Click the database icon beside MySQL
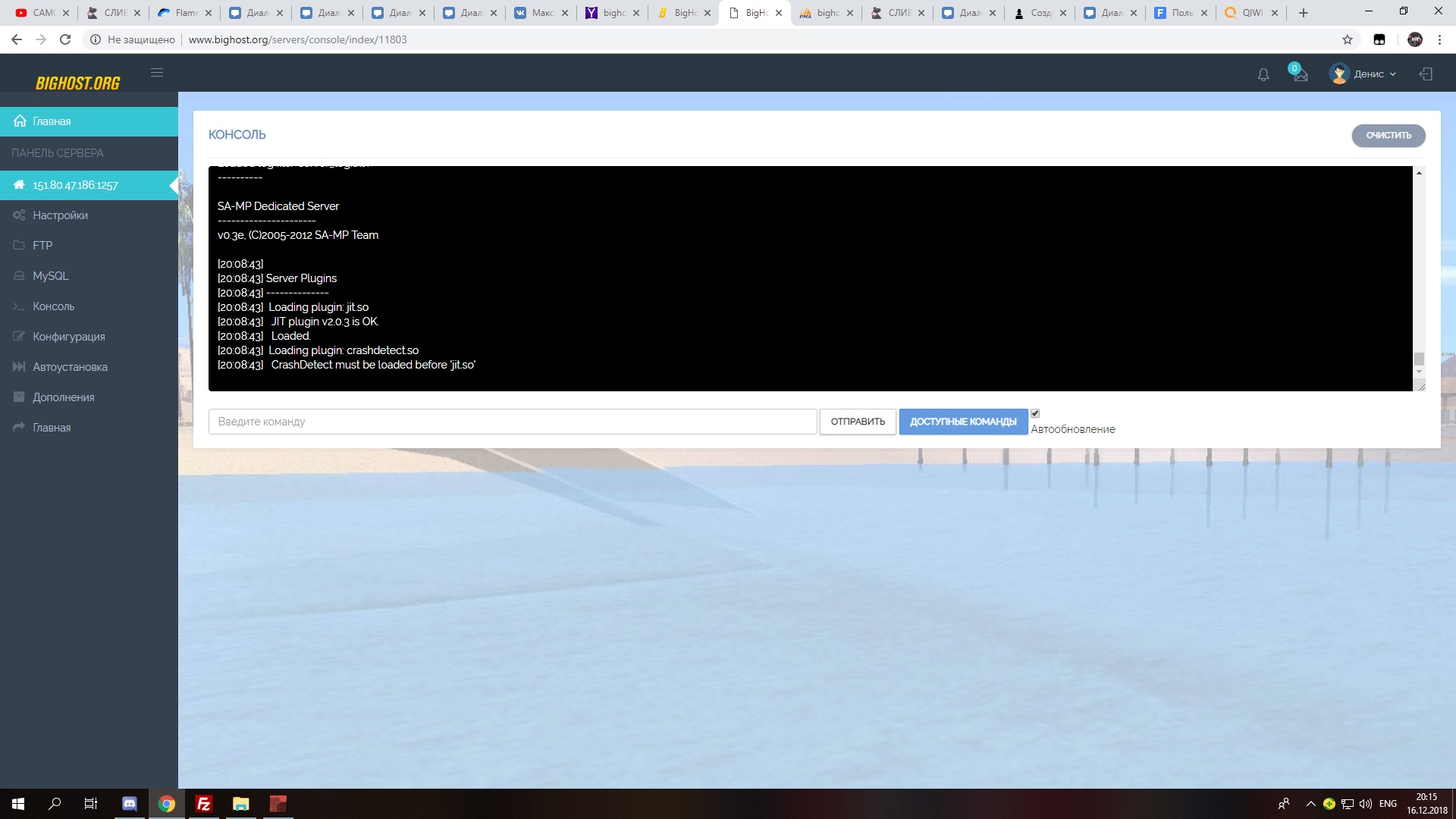Screen dimensions: 1456x819 tap(19, 276)
